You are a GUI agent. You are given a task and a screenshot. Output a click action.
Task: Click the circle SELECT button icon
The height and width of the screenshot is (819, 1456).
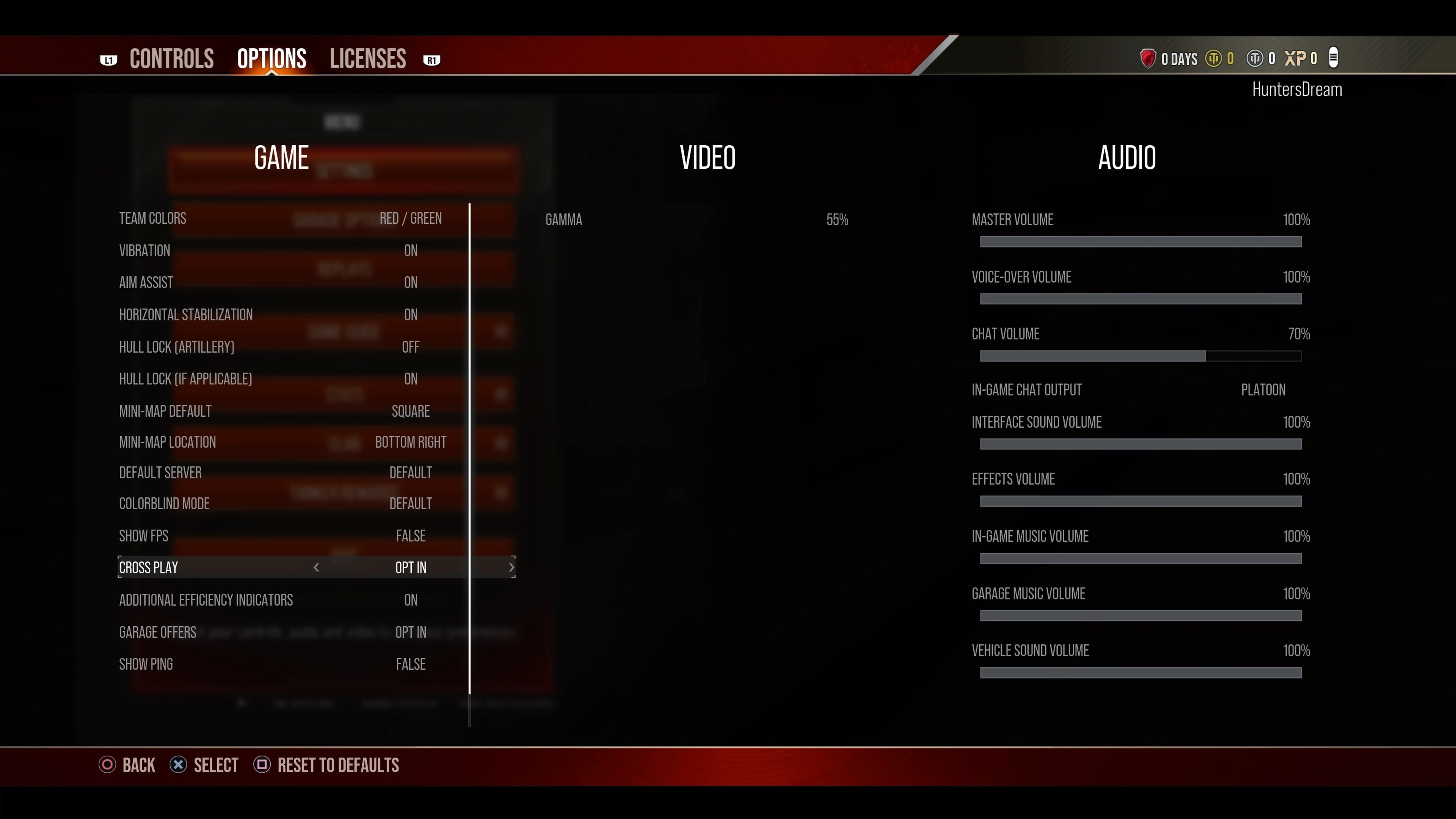tap(178, 765)
